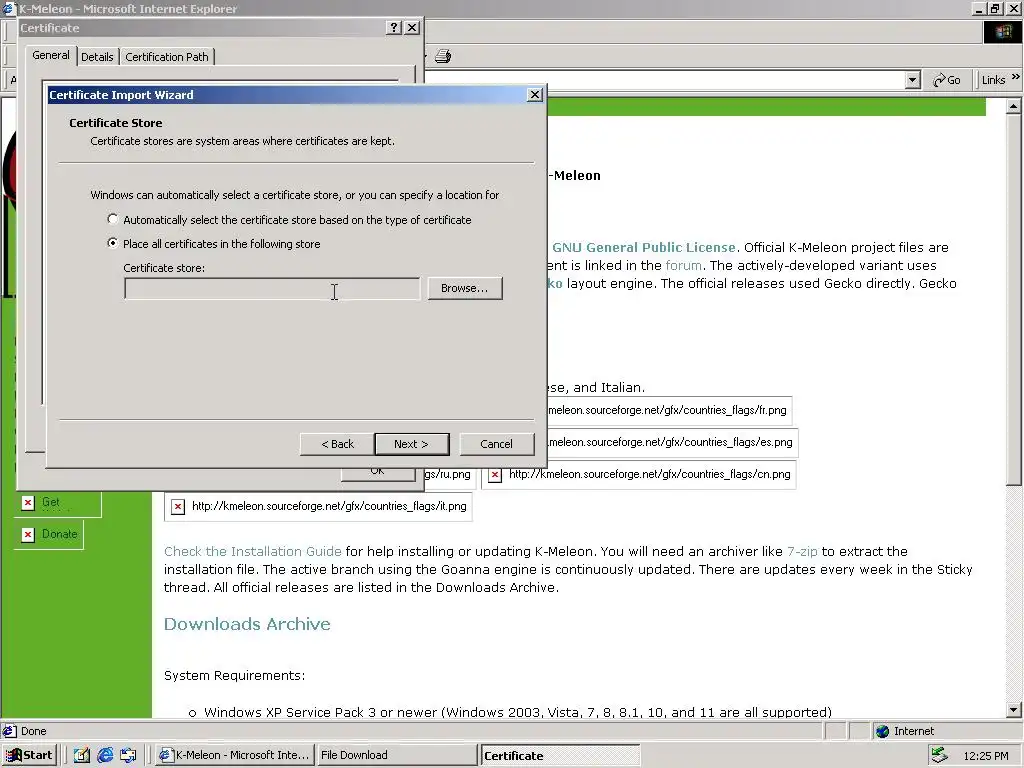Expand the Links toolbar chevron
The height and width of the screenshot is (768, 1024).
coord(1016,77)
